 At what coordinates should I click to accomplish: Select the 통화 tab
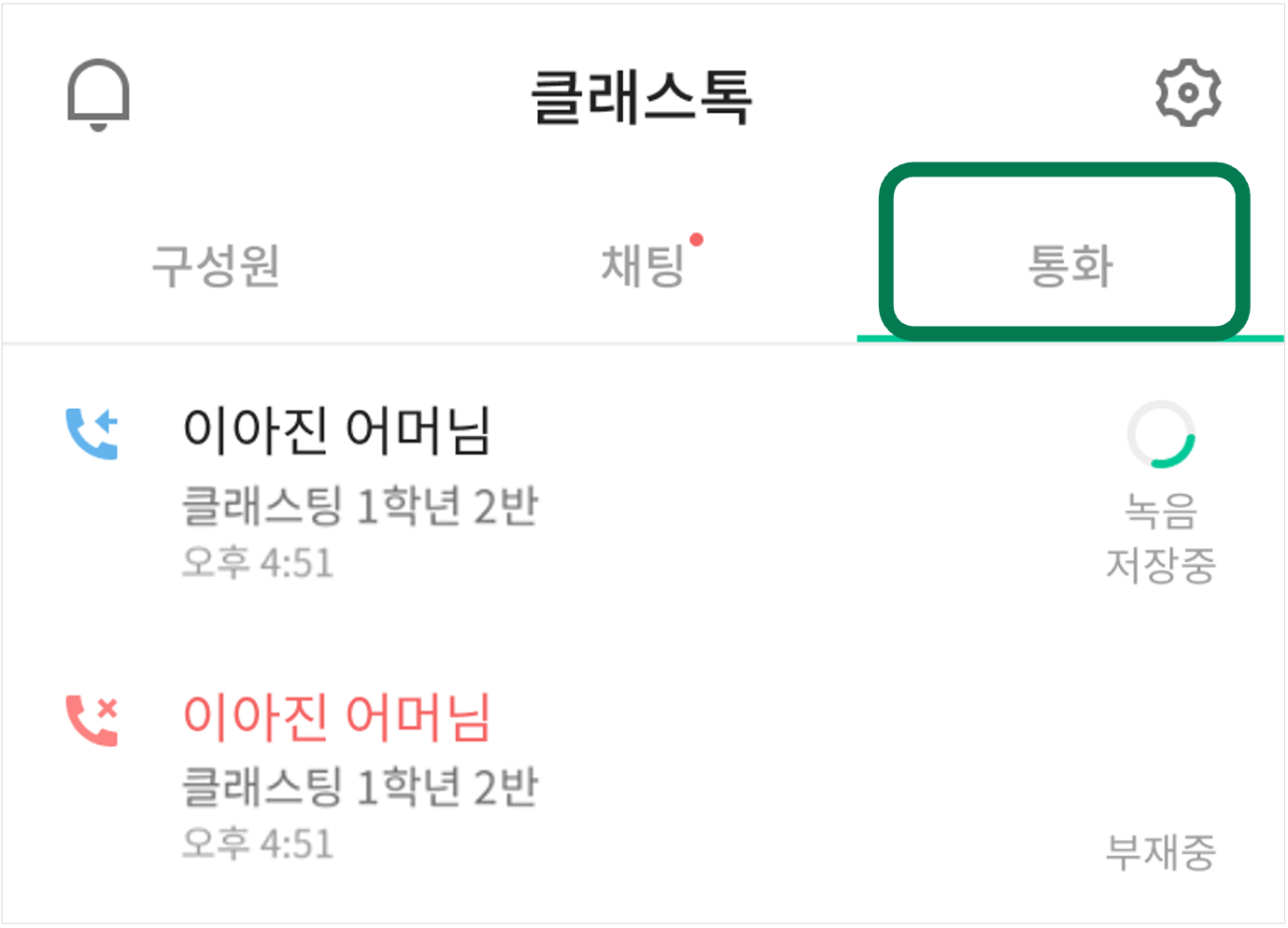pos(1070,265)
